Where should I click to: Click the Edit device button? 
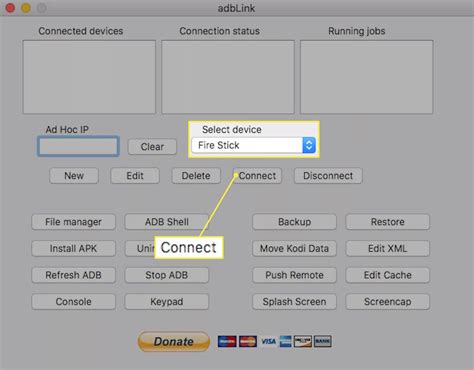click(135, 176)
